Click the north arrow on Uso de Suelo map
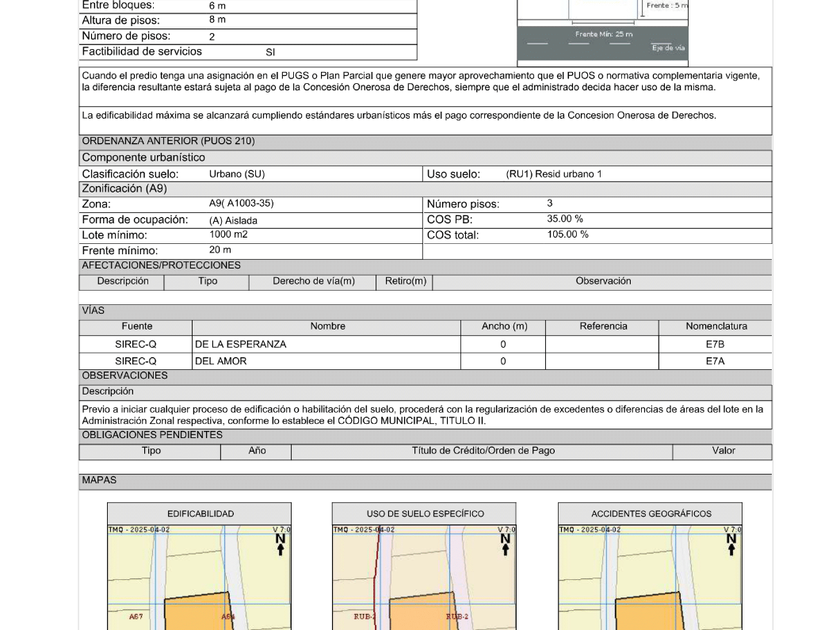 pos(505,543)
